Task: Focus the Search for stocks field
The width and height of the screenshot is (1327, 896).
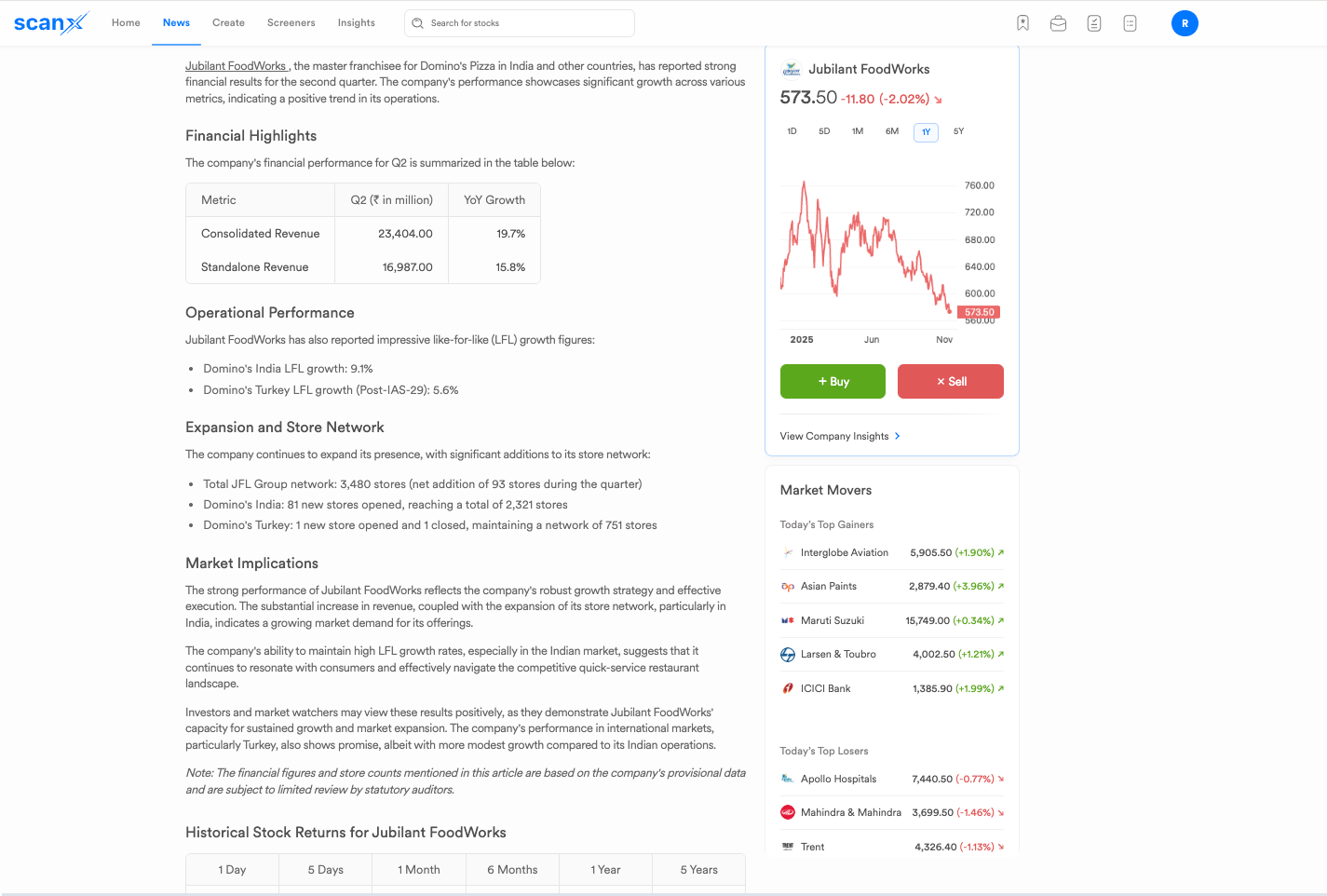Action: (x=526, y=23)
